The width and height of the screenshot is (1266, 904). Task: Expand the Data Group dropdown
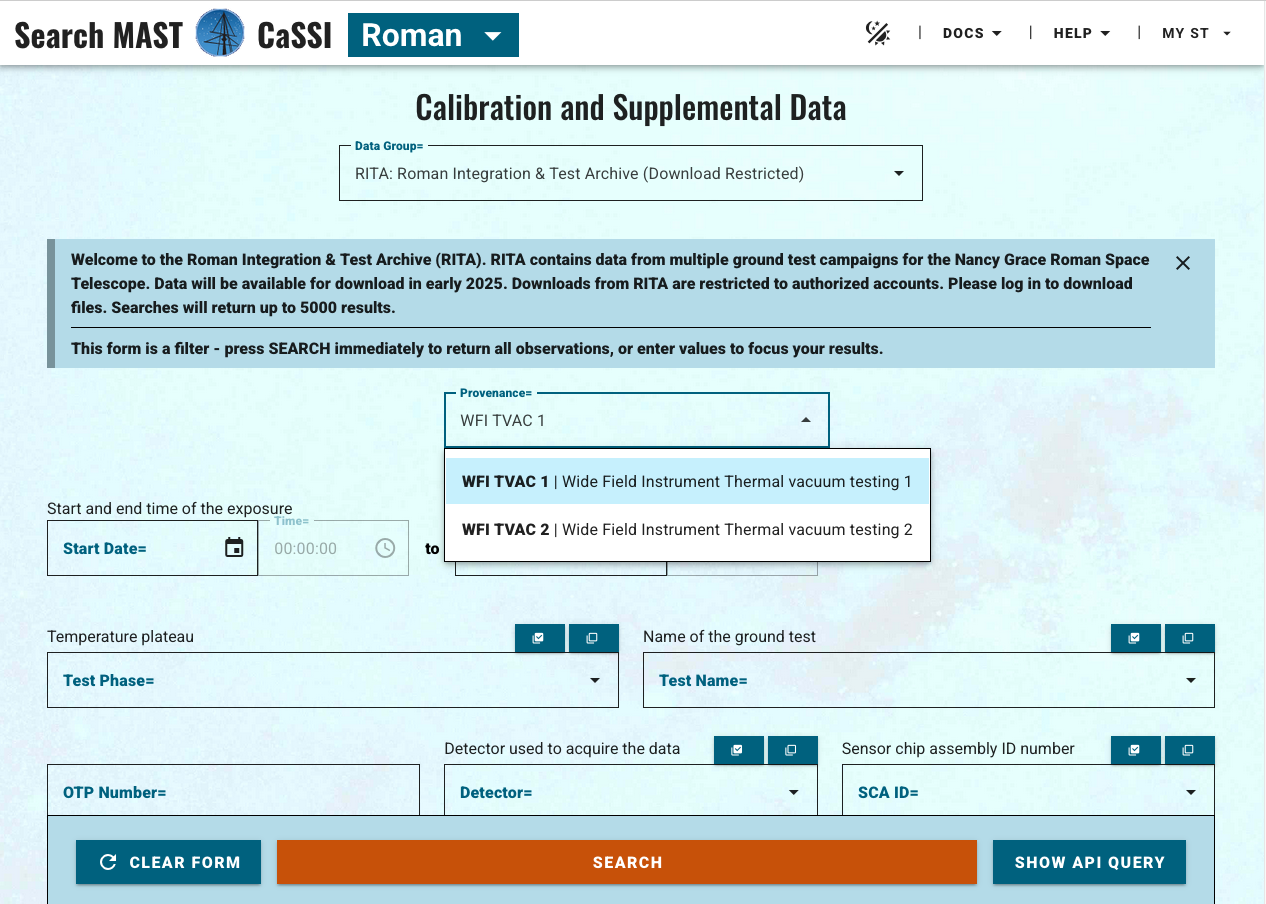630,174
